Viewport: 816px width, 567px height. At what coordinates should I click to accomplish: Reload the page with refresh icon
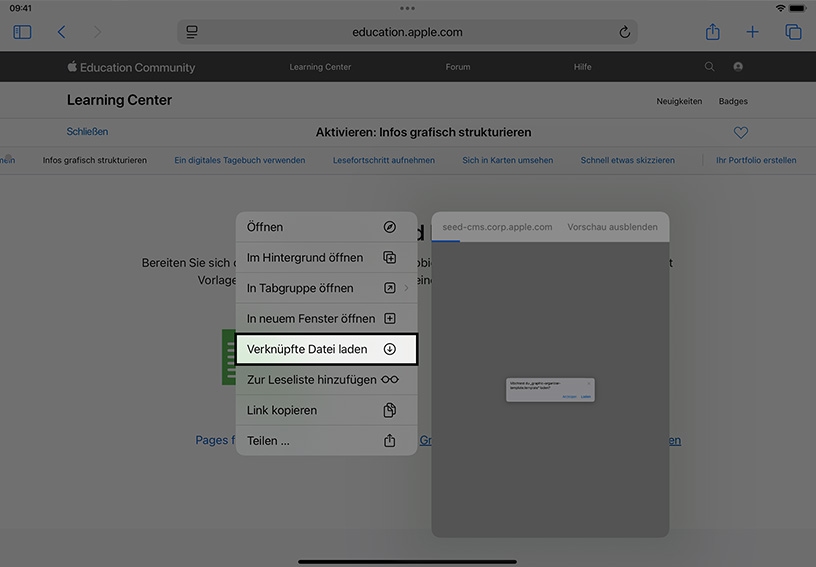[624, 32]
